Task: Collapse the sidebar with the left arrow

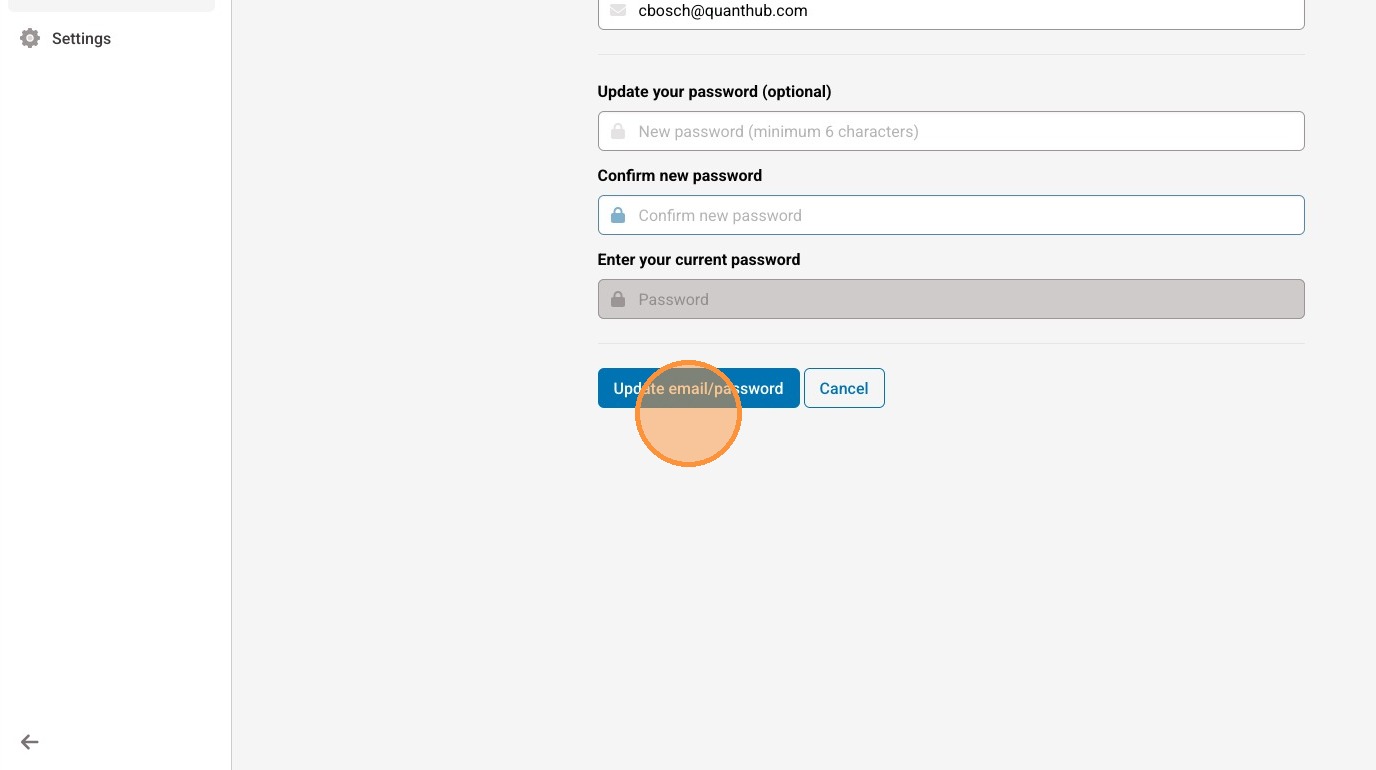Action: (x=30, y=742)
